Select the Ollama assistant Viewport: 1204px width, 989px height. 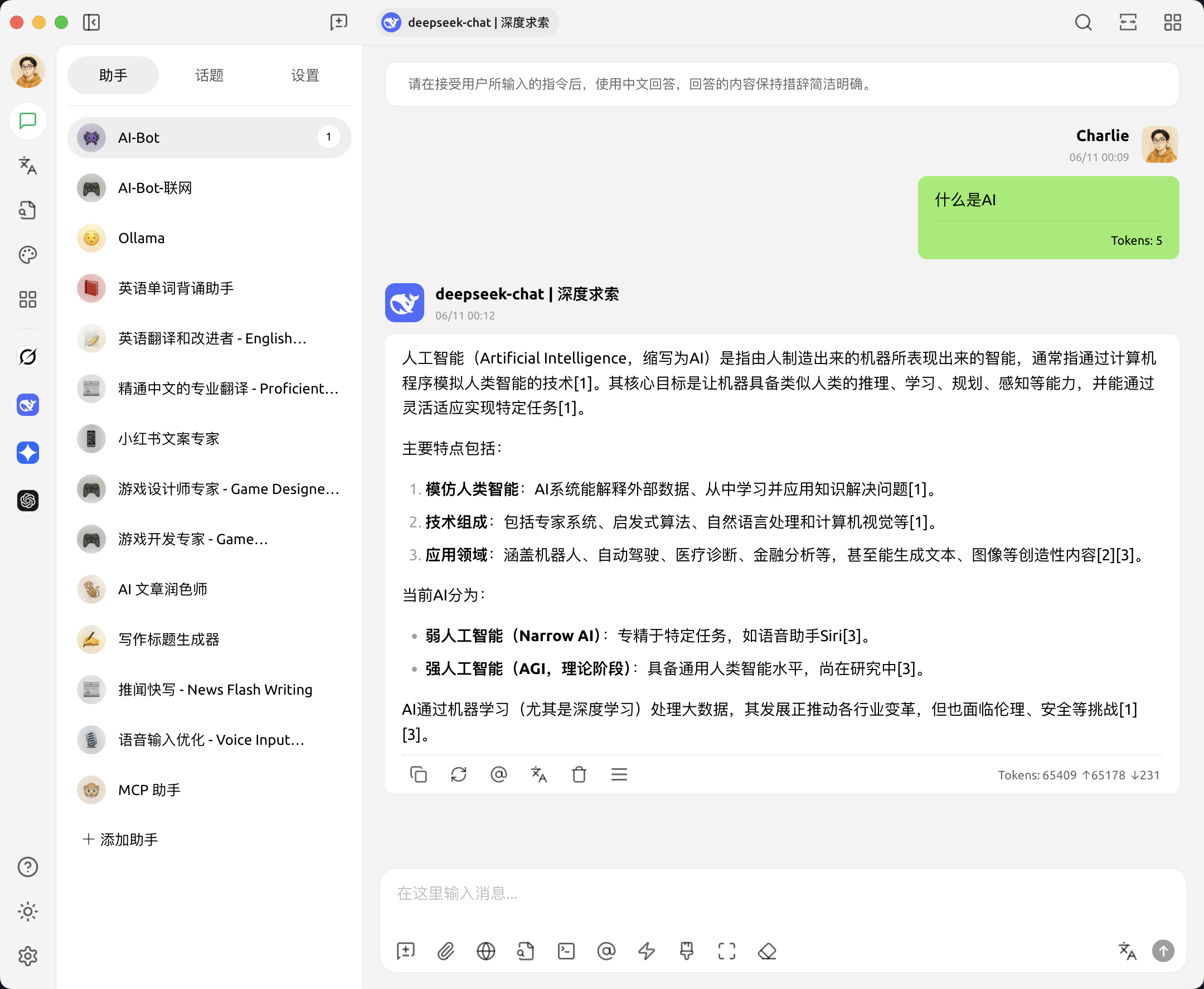coord(209,238)
